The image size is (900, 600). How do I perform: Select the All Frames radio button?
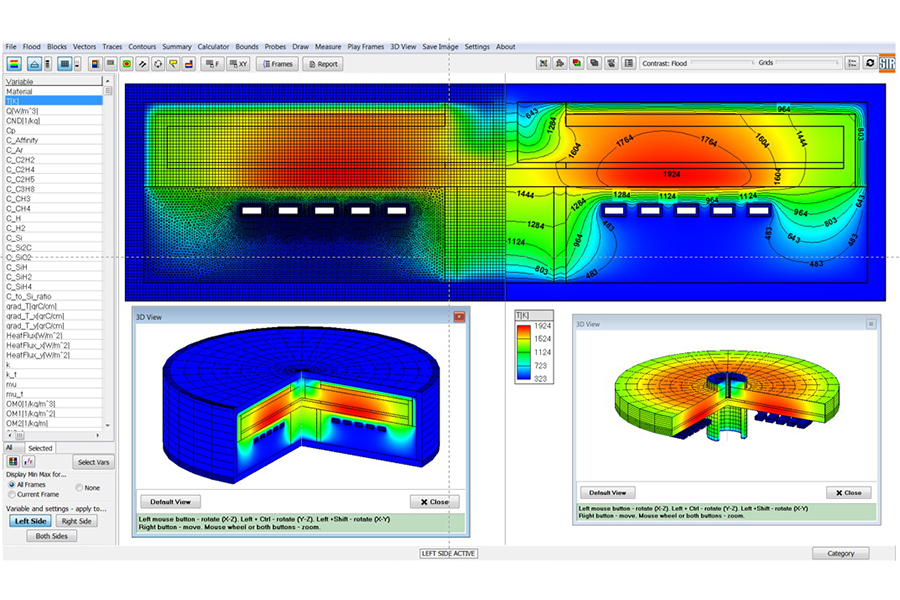(x=12, y=484)
